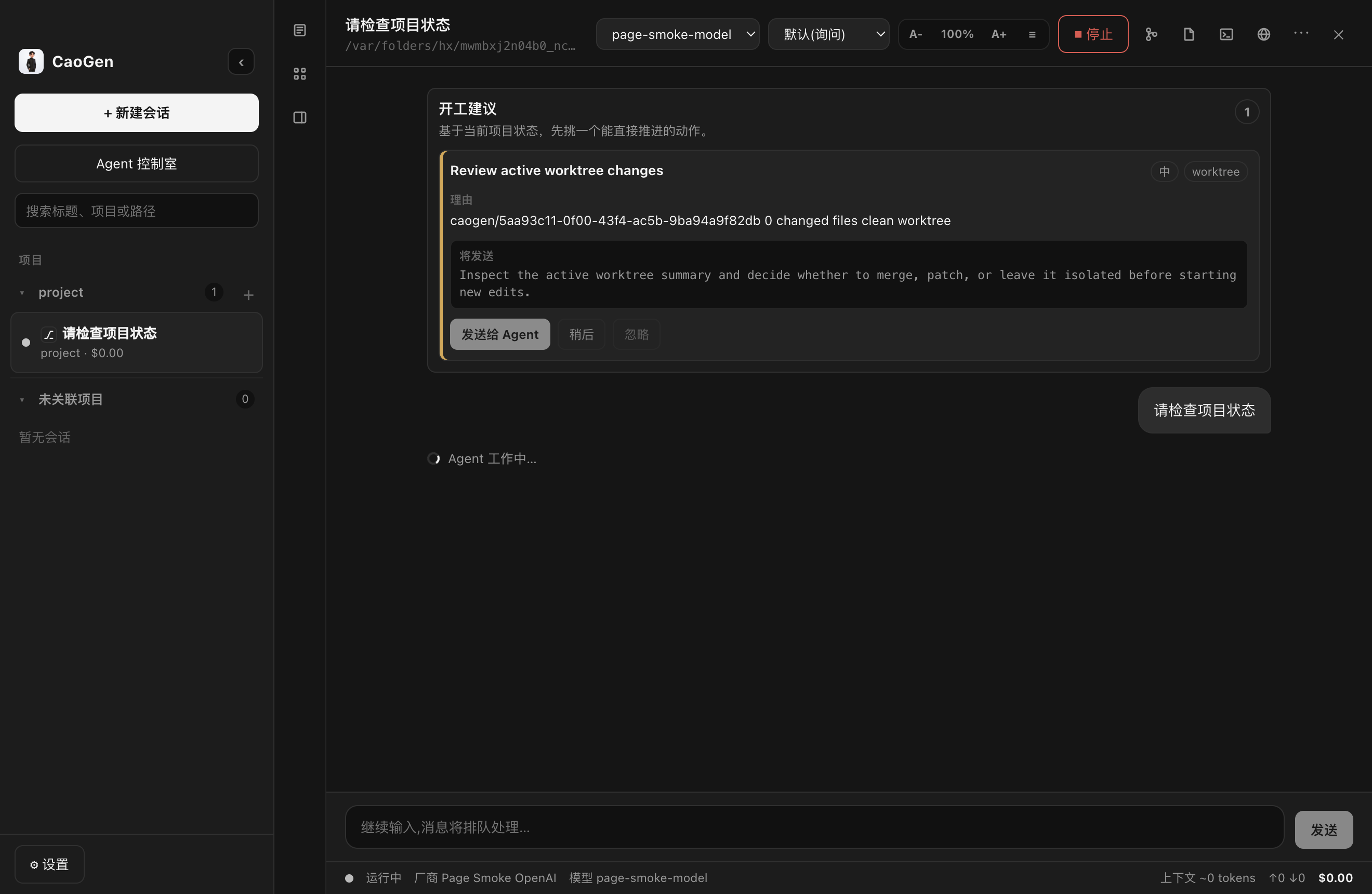Select the 请检查项目状态 conversation item

137,343
